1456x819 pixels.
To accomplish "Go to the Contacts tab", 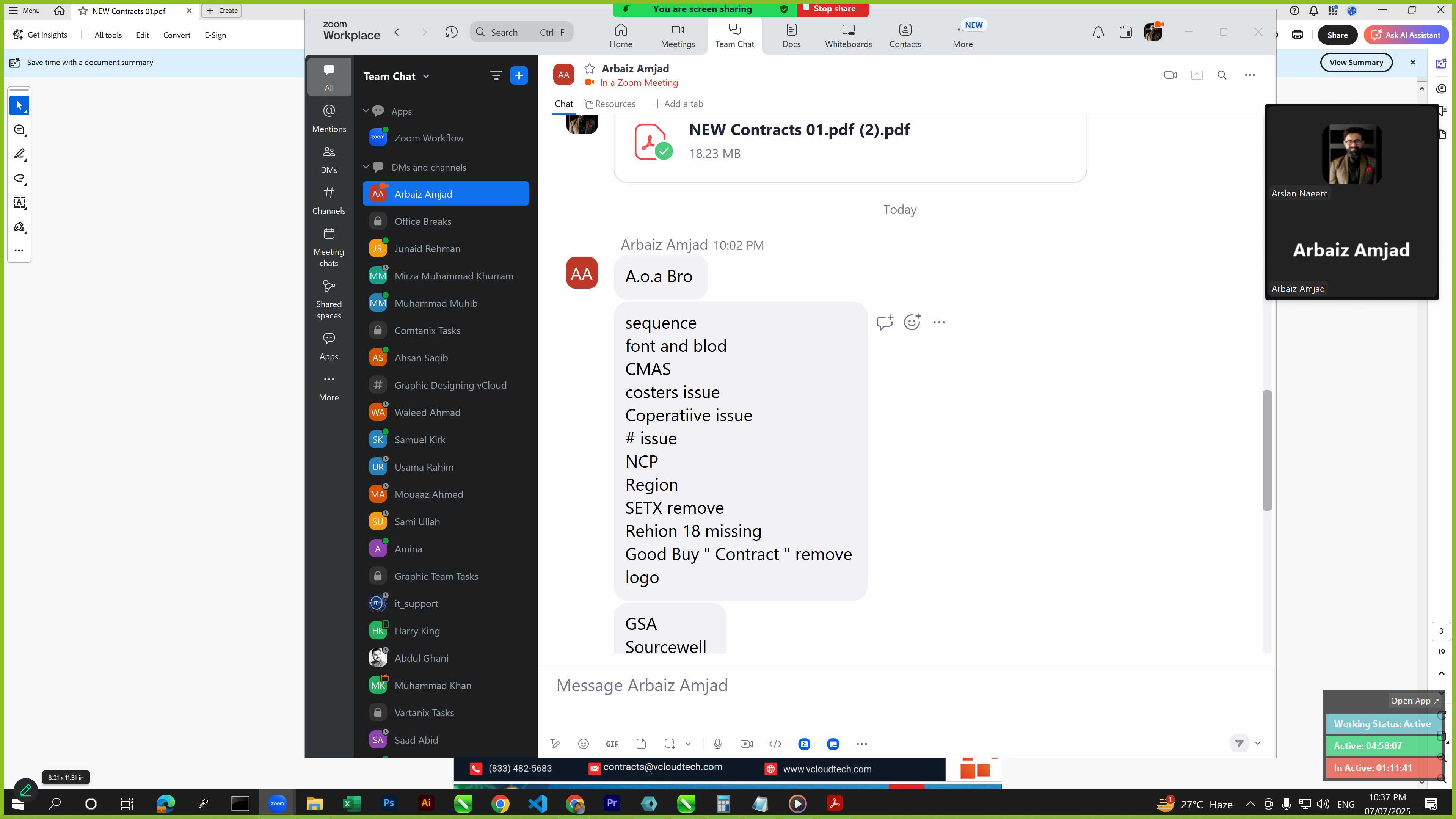I will pos(905,36).
